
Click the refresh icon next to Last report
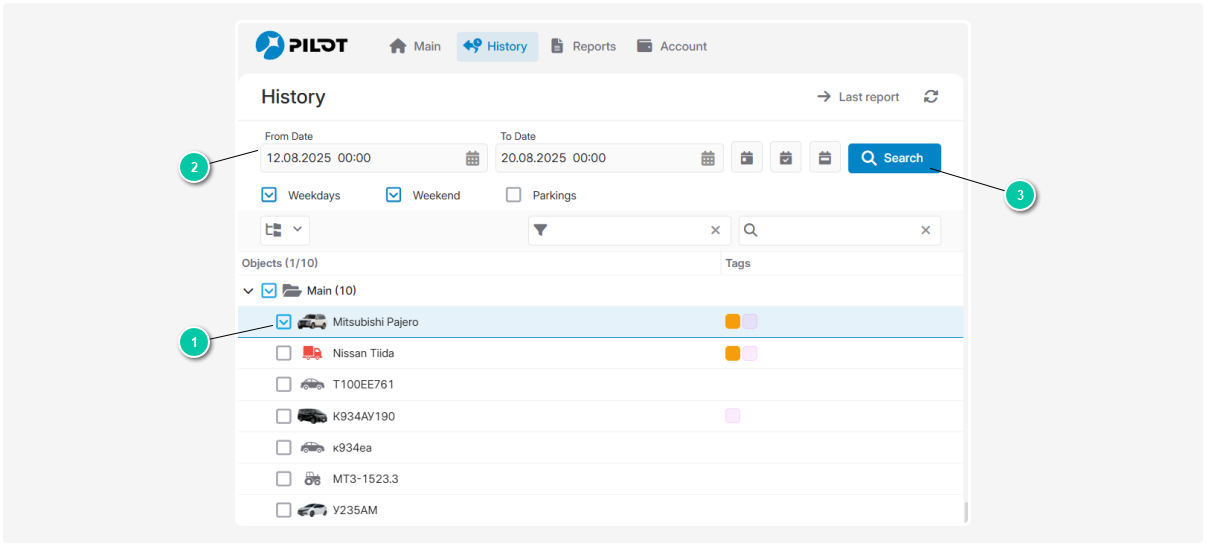[x=931, y=97]
